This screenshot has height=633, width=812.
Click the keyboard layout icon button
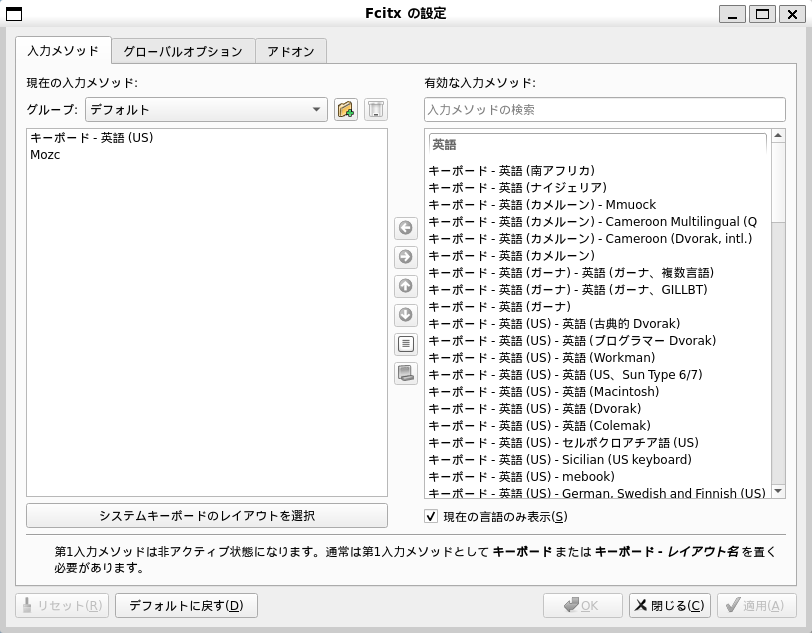(405, 373)
